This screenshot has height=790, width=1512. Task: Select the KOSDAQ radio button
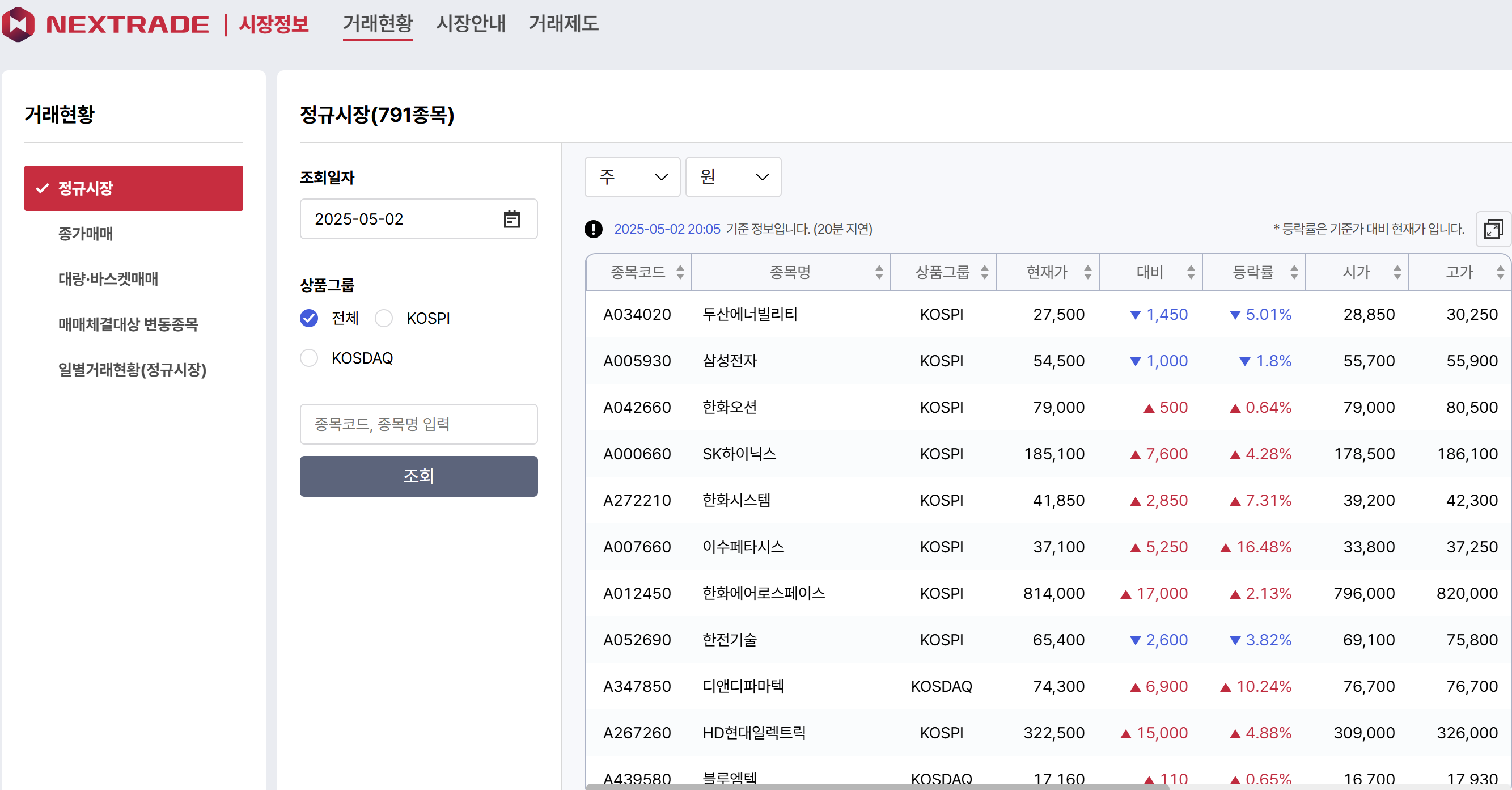[309, 358]
